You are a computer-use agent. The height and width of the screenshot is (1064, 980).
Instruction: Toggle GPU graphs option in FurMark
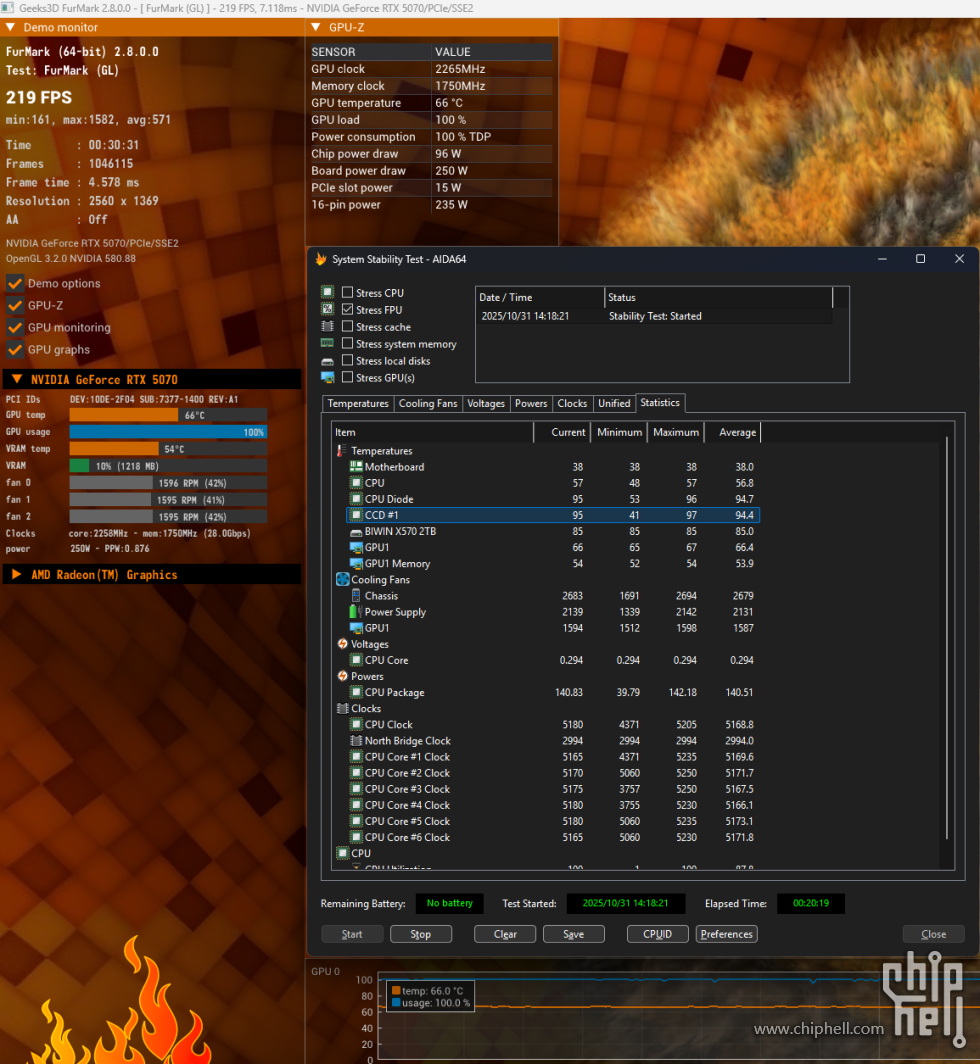[x=14, y=349]
